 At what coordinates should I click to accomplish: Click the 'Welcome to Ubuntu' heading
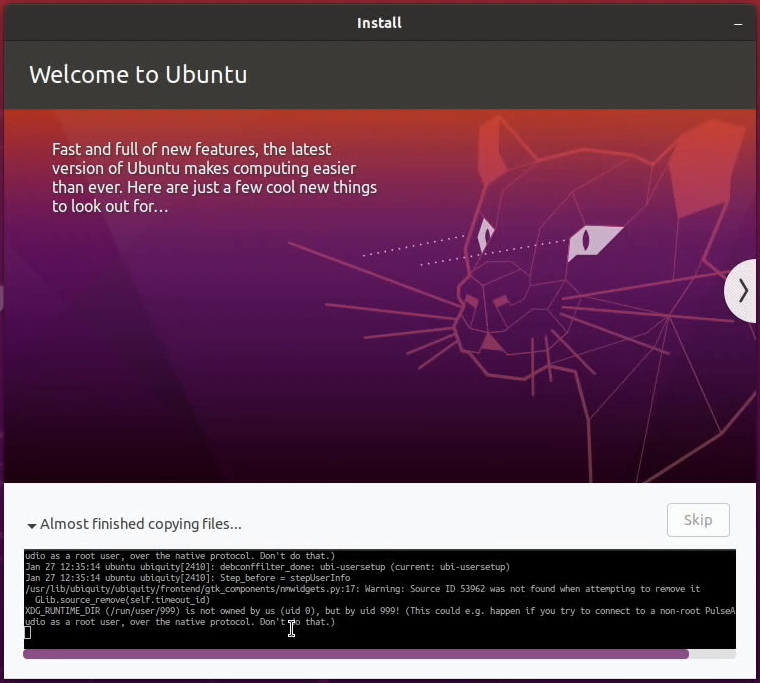tap(138, 75)
